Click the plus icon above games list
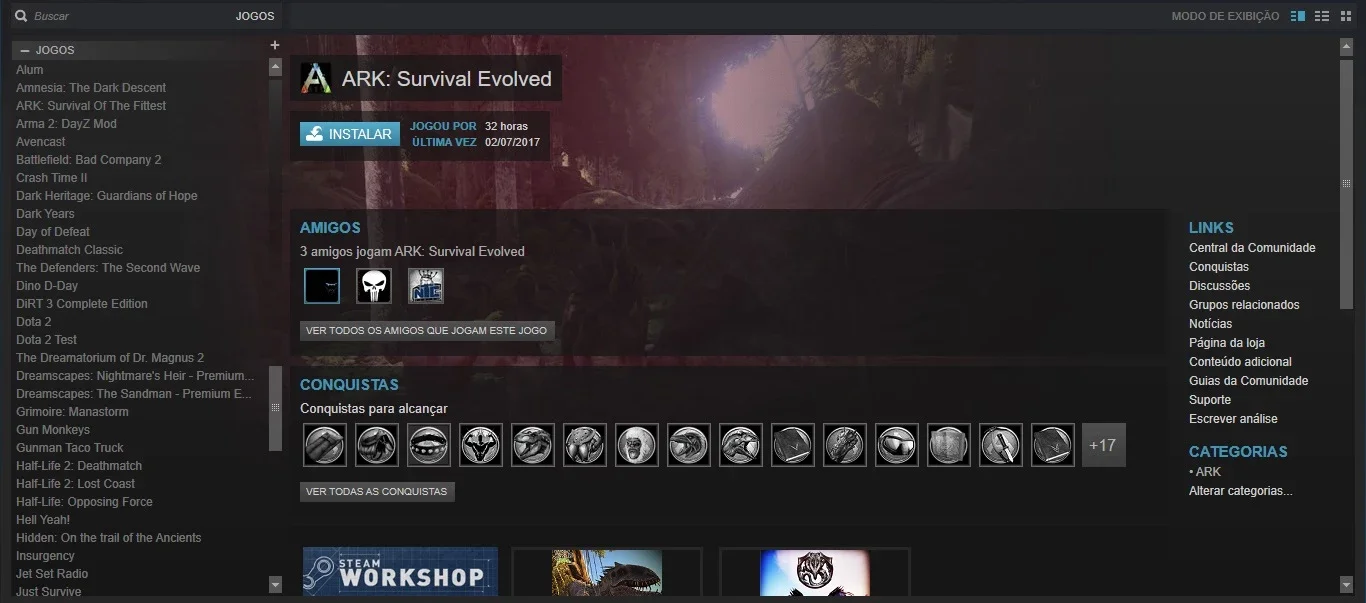The height and width of the screenshot is (603, 1366). click(x=275, y=45)
